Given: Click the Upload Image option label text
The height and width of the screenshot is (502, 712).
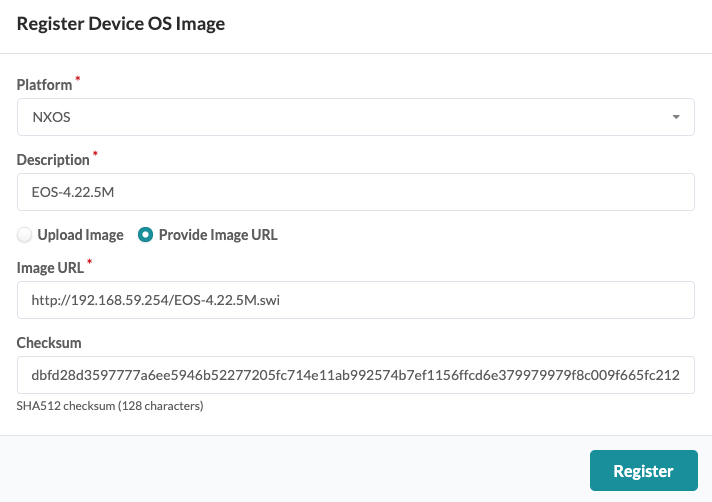Looking at the screenshot, I should (x=80, y=236).
